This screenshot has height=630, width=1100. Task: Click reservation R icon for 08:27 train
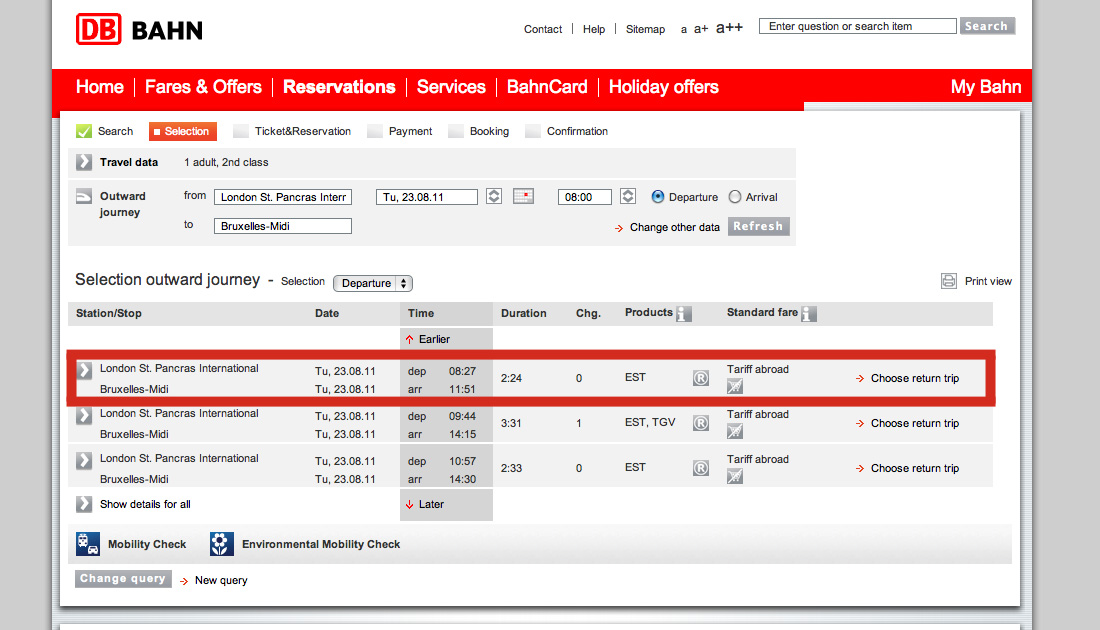(x=701, y=378)
